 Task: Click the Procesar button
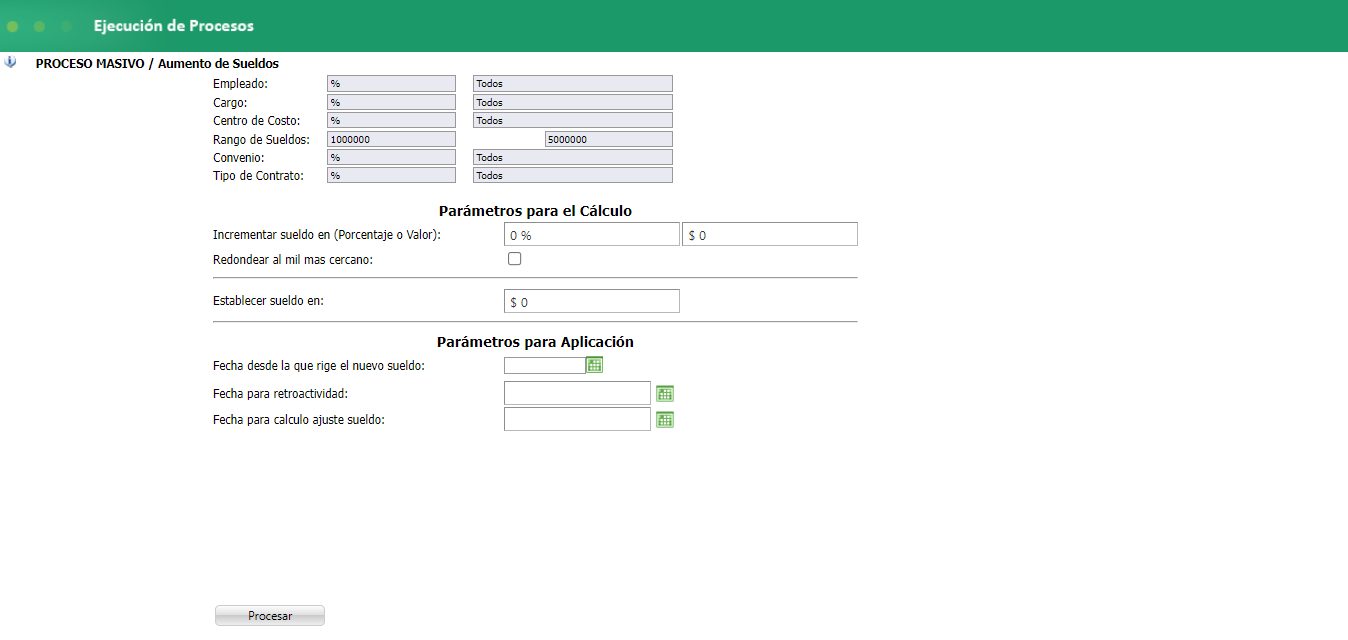(x=270, y=616)
